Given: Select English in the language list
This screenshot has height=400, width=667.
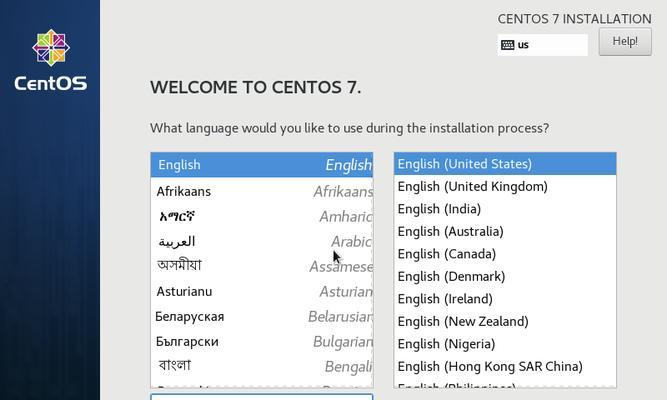Looking at the screenshot, I should click(262, 165).
